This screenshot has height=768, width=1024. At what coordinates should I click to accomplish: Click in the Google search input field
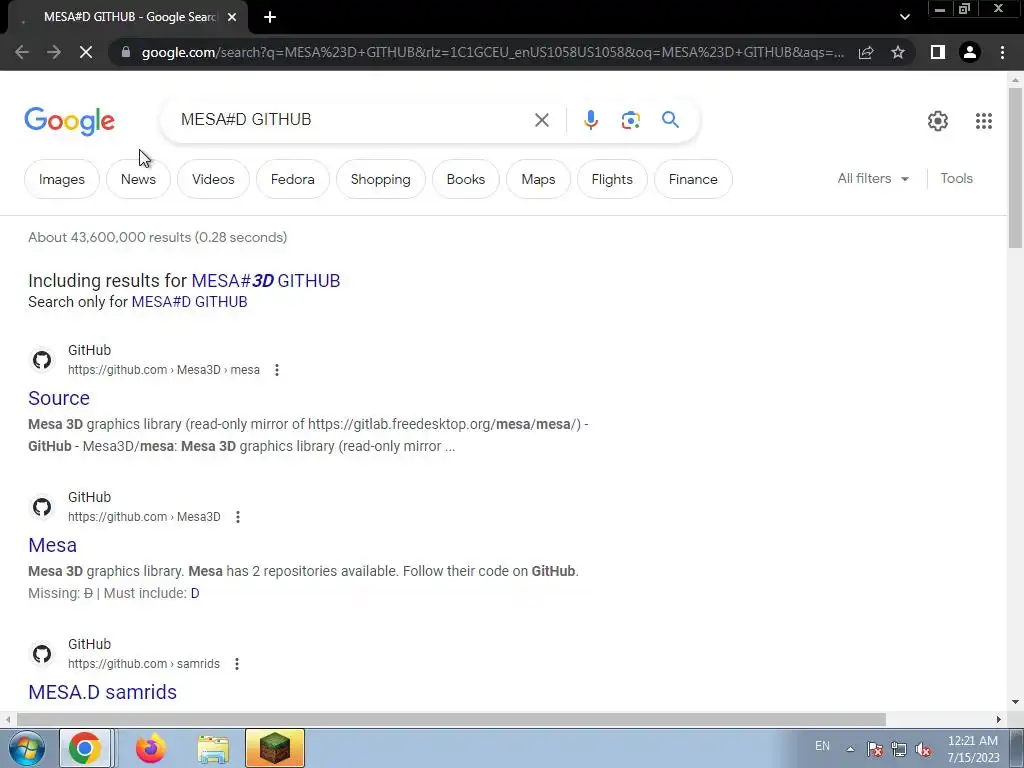pos(353,120)
